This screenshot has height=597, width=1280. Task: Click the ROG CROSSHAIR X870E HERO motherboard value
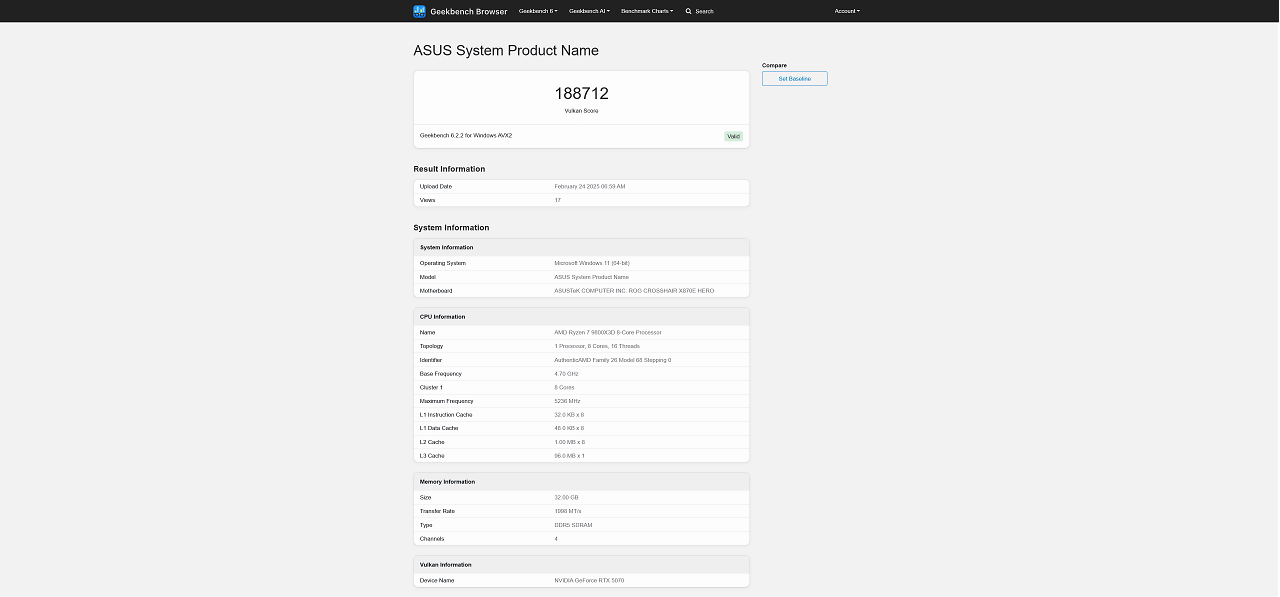pyautogui.click(x=634, y=291)
